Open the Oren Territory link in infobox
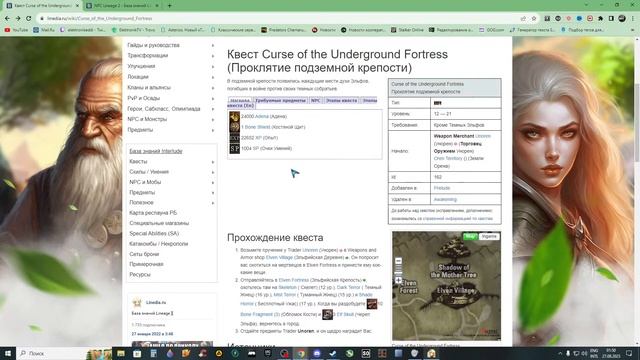This screenshot has width=640, height=360. point(448,158)
